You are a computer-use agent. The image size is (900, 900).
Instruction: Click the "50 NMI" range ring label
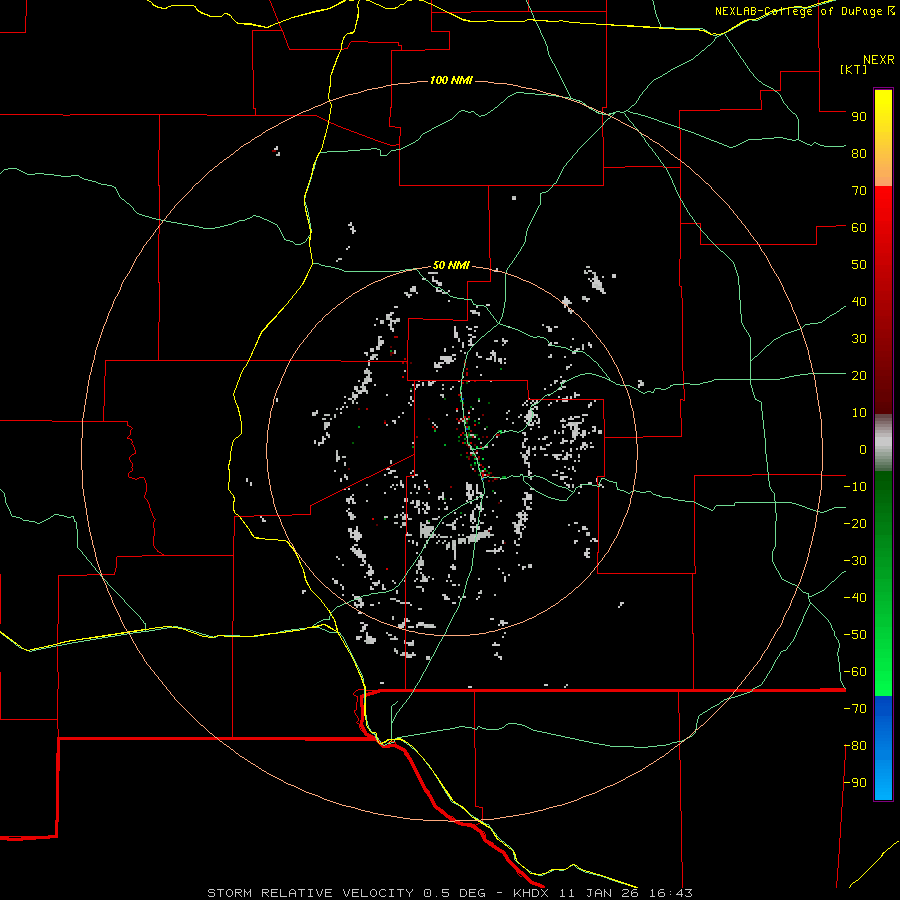(x=451, y=265)
